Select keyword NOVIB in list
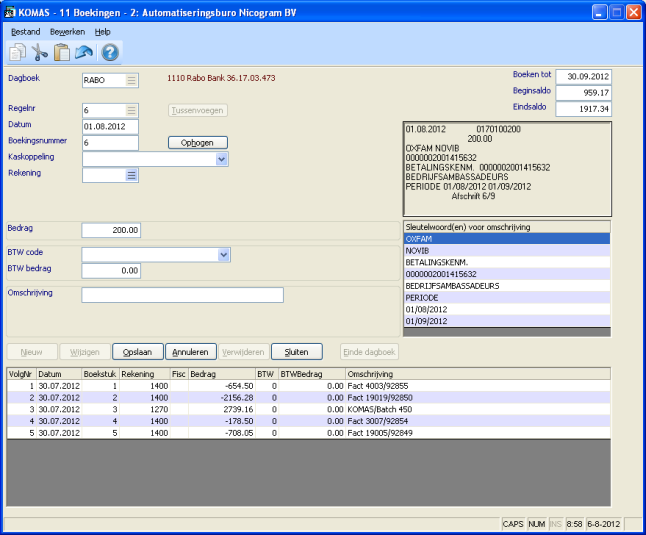The width and height of the screenshot is (646, 535). pos(507,250)
